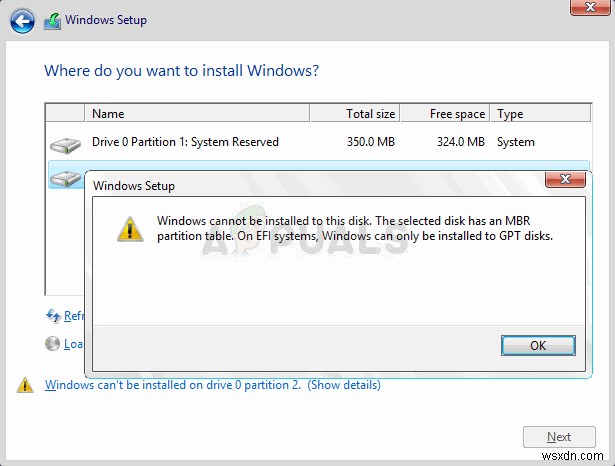This screenshot has height=466, width=615.
Task: Click the drive icon in the highlighted row
Action: [x=66, y=178]
